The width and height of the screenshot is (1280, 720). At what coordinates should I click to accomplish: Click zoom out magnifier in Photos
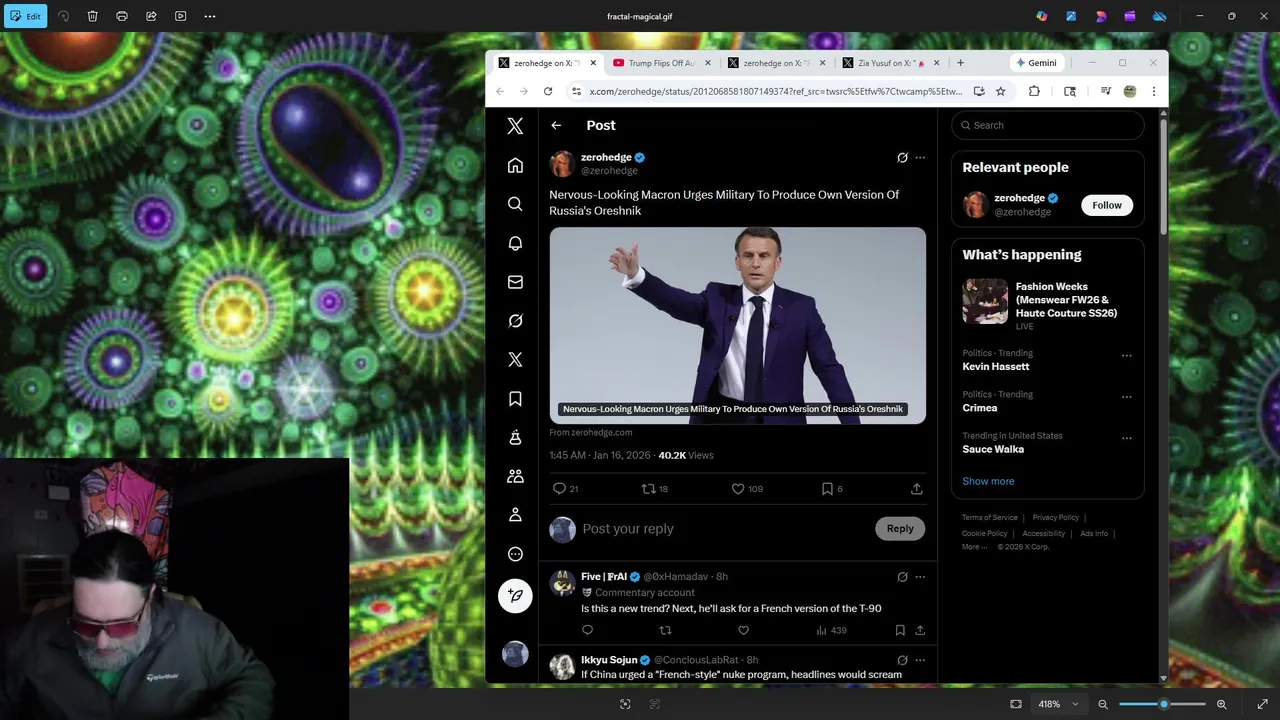pos(1103,704)
